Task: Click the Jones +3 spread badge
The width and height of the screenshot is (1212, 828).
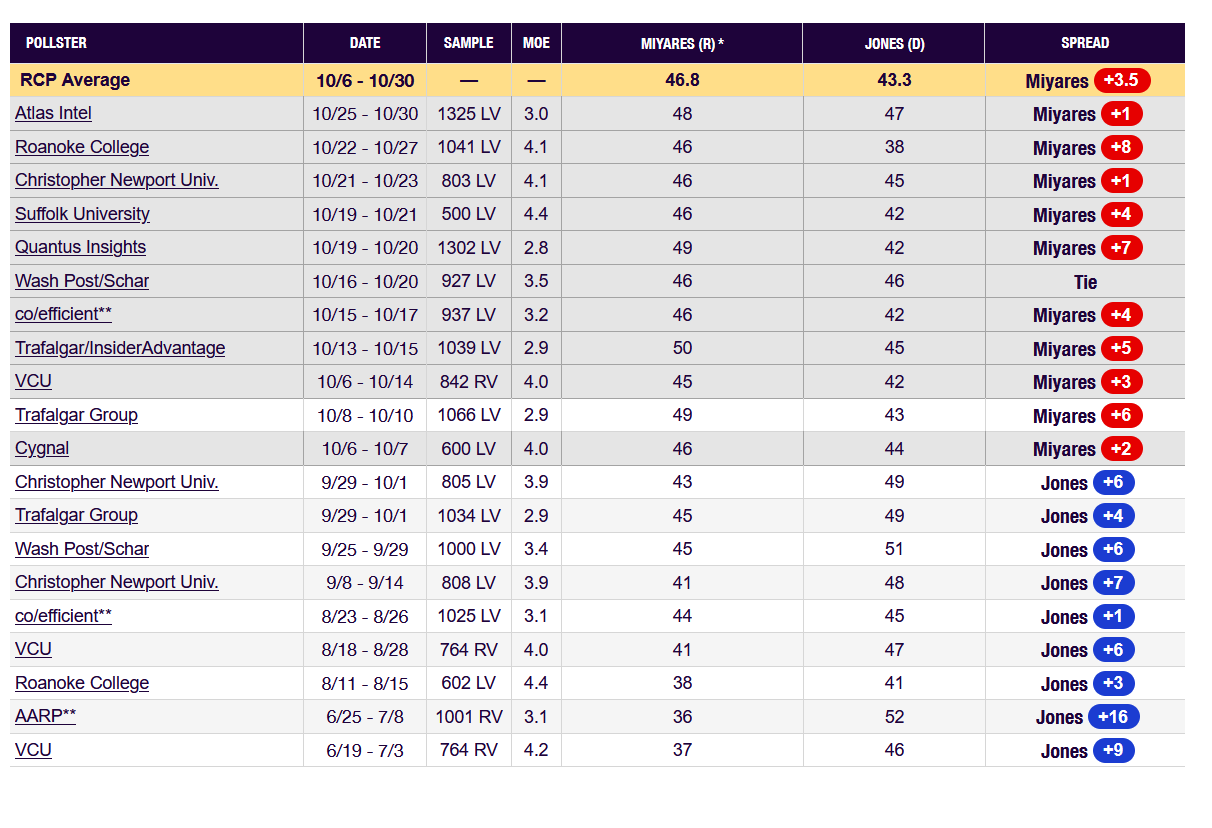Action: pyautogui.click(x=1114, y=684)
